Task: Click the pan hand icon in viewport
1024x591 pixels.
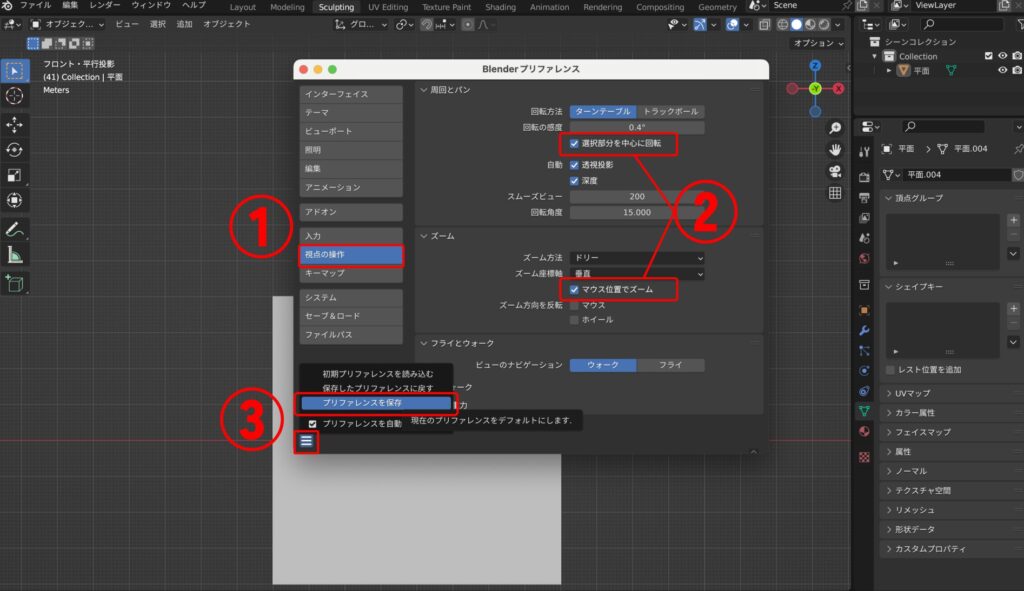Action: tap(834, 149)
